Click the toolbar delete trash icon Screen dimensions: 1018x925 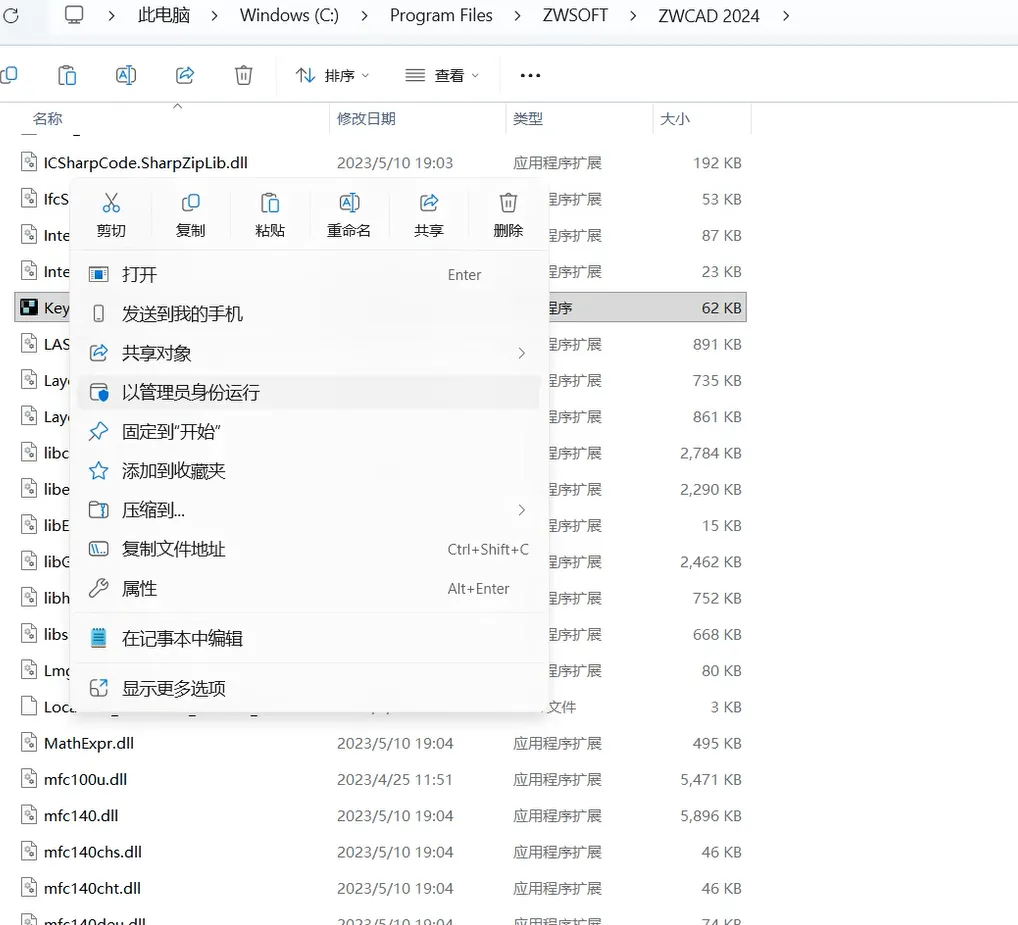[243, 75]
